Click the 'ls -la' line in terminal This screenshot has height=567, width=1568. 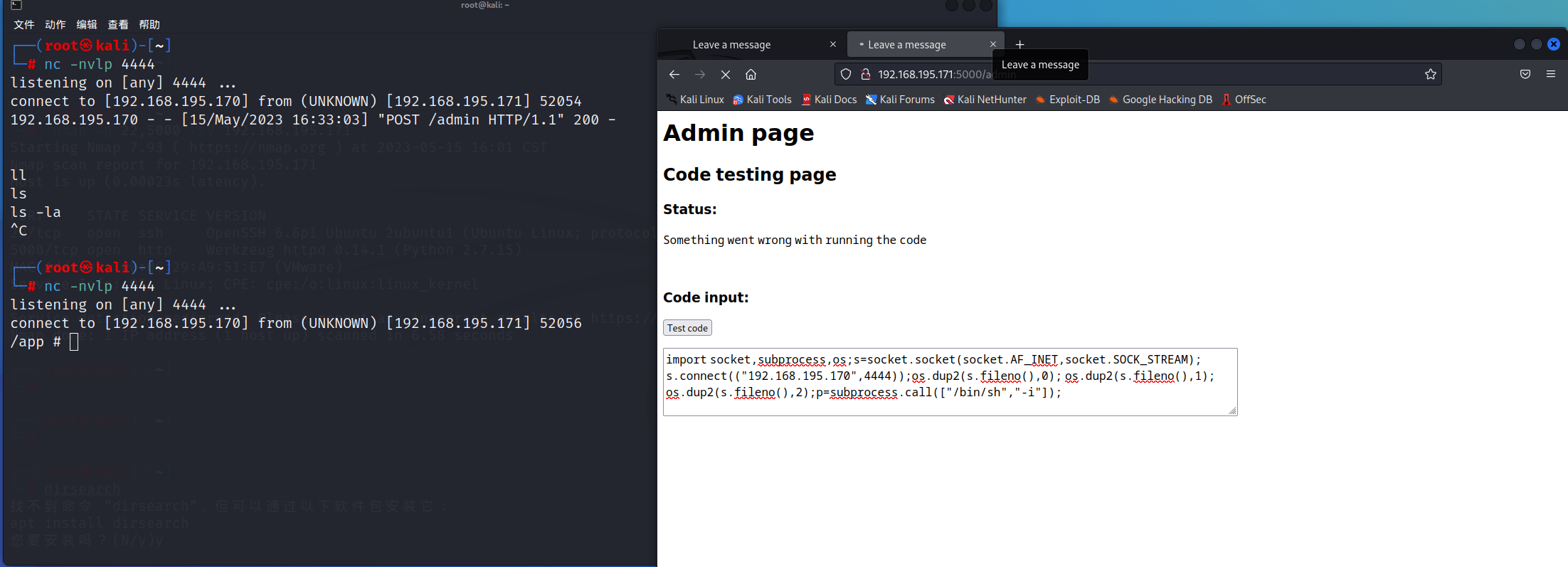tap(36, 212)
